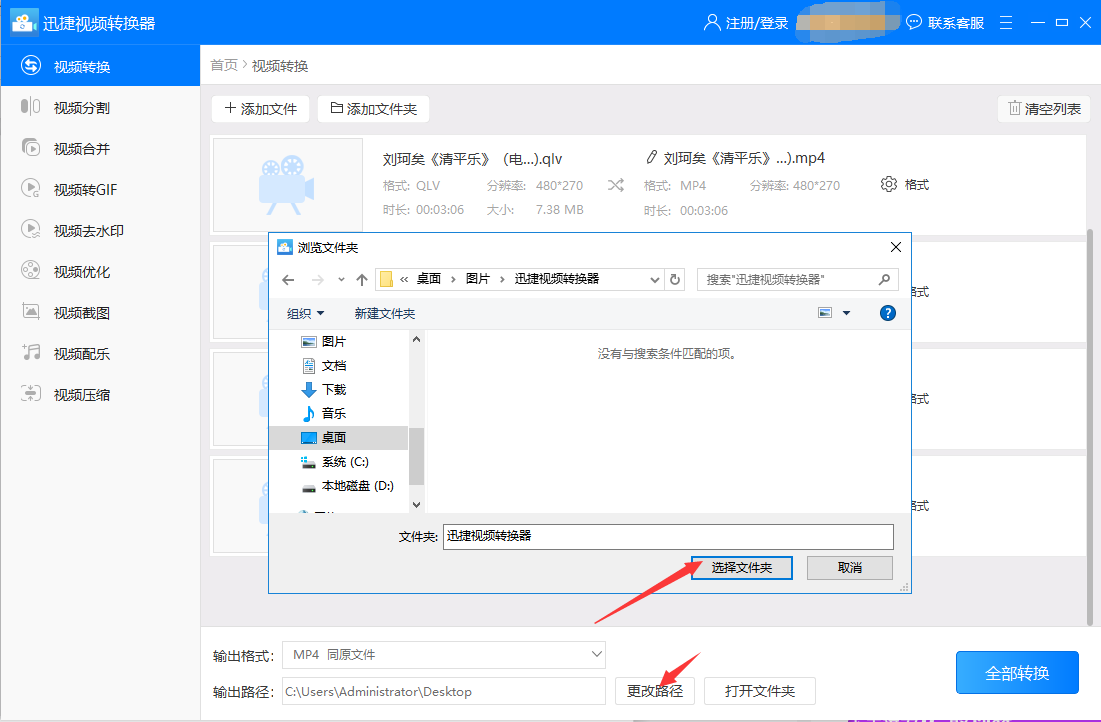Click 桌面 in the address bar path
The height and width of the screenshot is (722, 1101).
click(429, 279)
